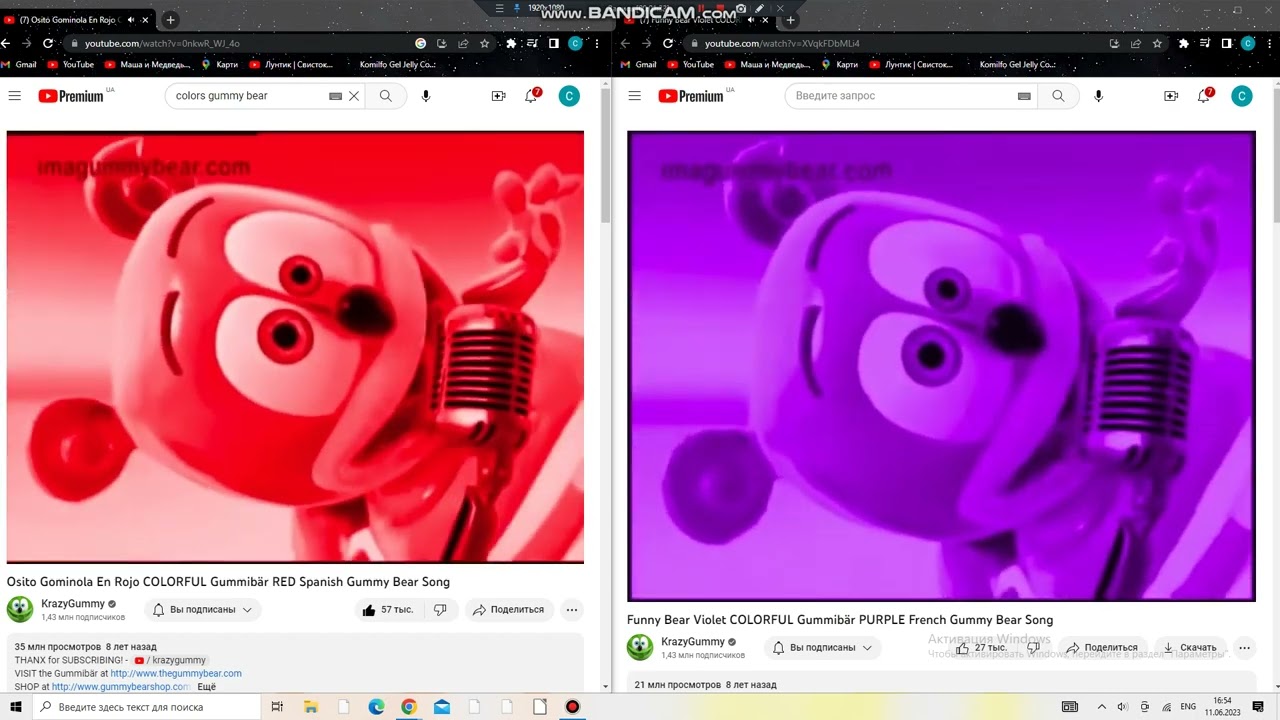Screen dimensions: 1280x720
Task: Open more actions ellipsis under red video
Action: pyautogui.click(x=572, y=610)
